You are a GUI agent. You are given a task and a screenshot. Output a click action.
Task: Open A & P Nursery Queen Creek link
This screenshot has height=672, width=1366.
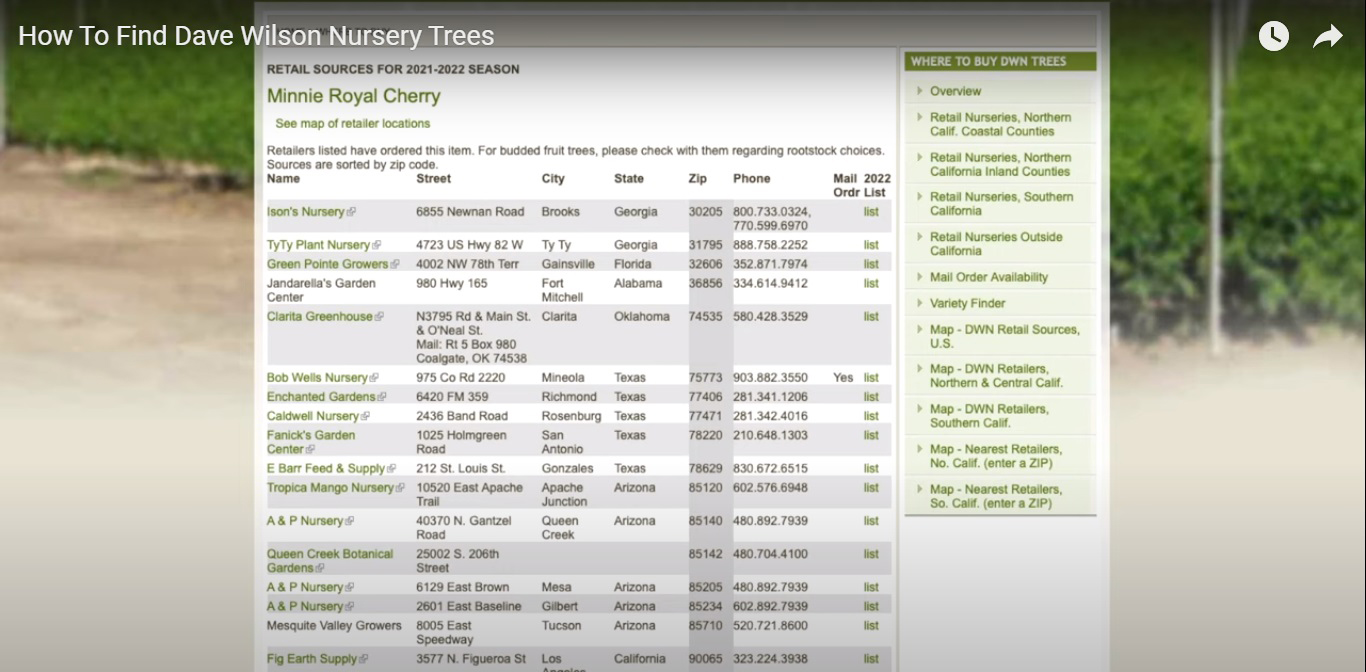click(x=304, y=521)
